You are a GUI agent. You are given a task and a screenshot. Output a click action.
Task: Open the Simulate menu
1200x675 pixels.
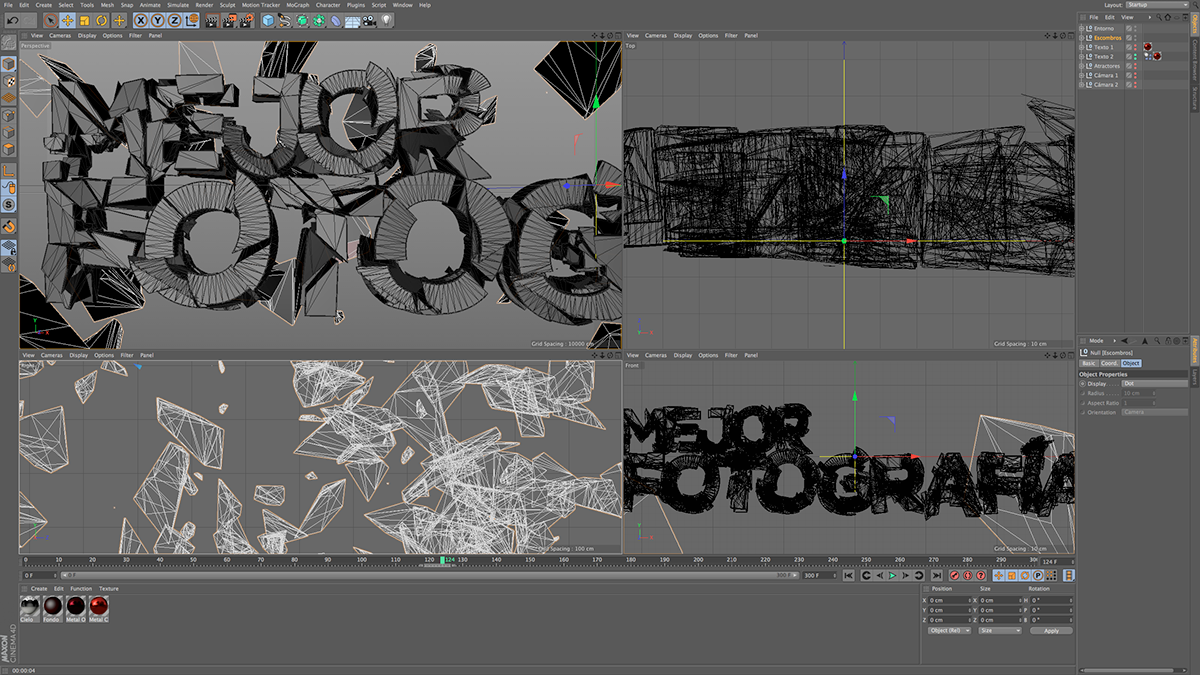tap(178, 5)
